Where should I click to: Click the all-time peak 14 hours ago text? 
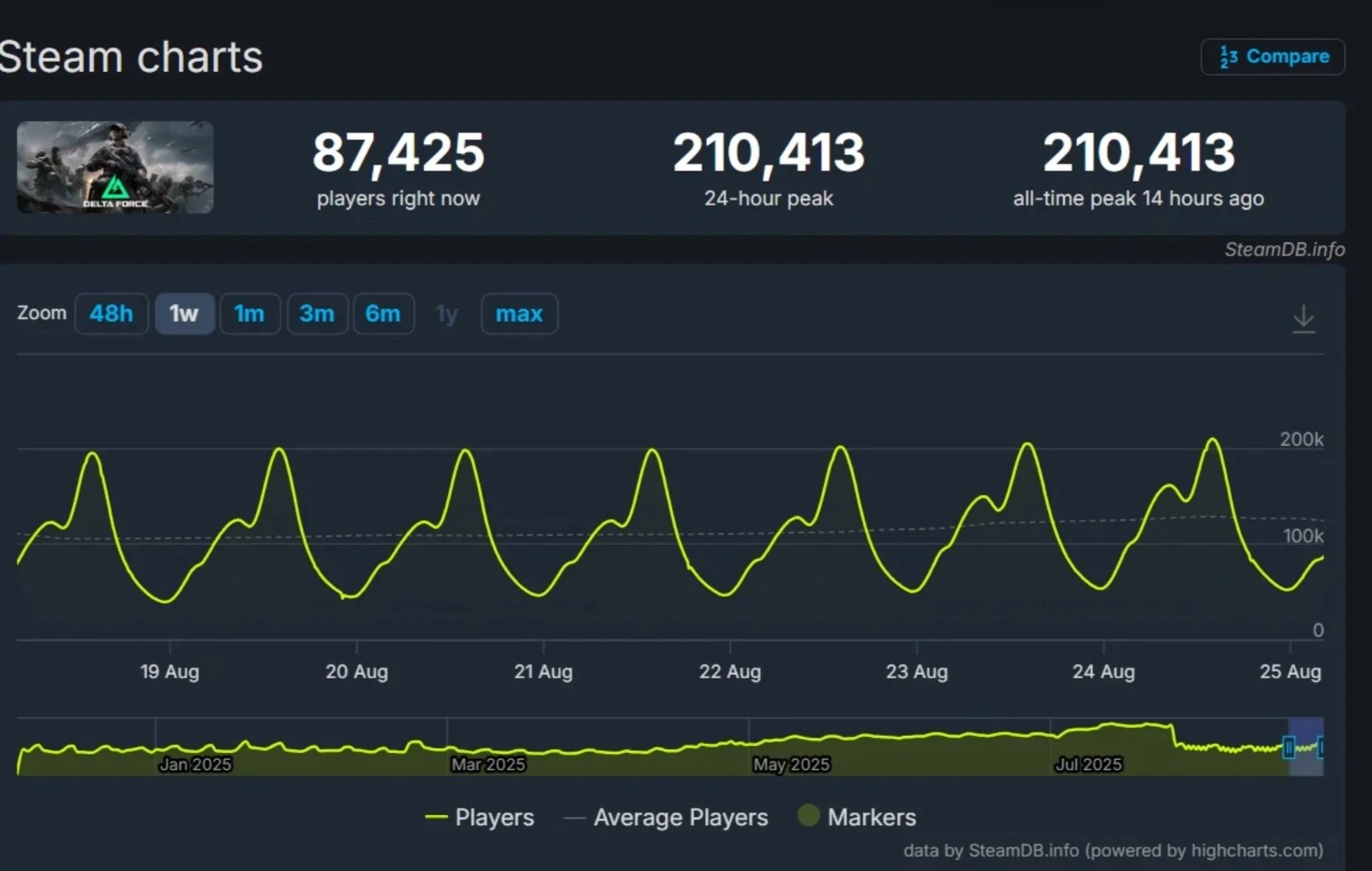pos(1139,199)
